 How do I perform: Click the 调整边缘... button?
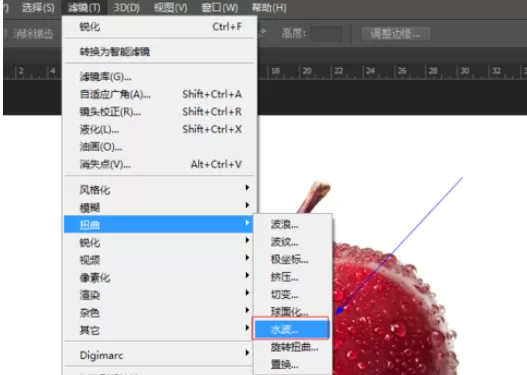coord(396,34)
